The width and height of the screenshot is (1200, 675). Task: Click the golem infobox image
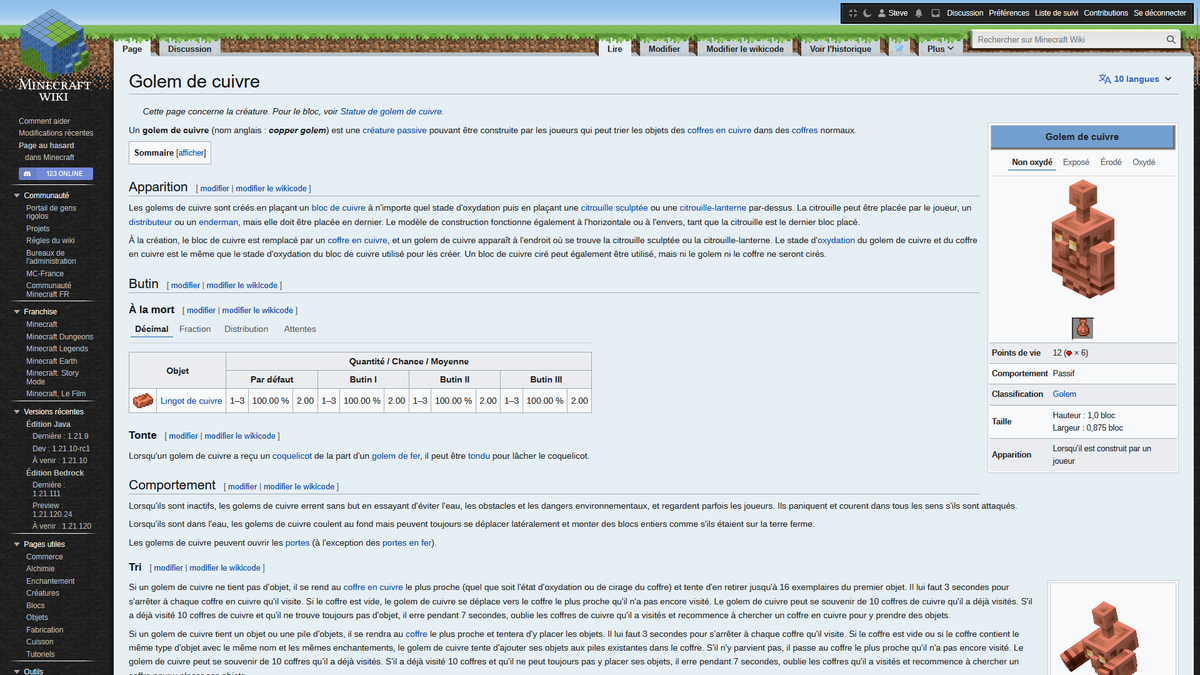[x=1084, y=238]
